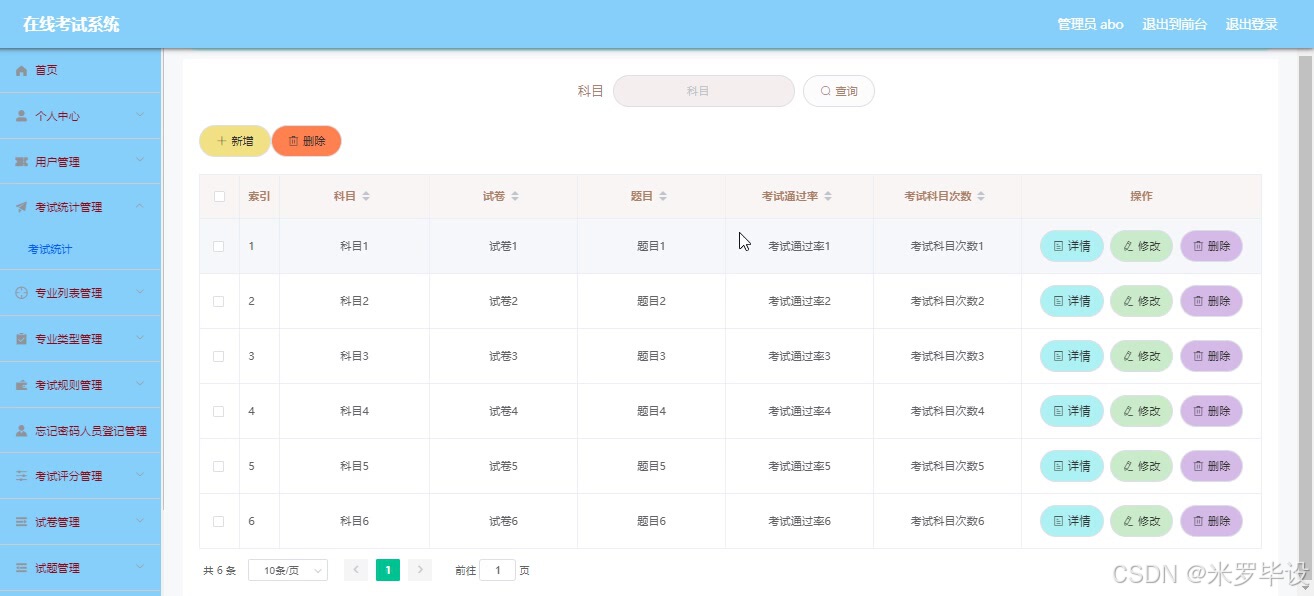The height and width of the screenshot is (596, 1314).
Task: Click 修改 for row 科目5
Action: (1141, 466)
